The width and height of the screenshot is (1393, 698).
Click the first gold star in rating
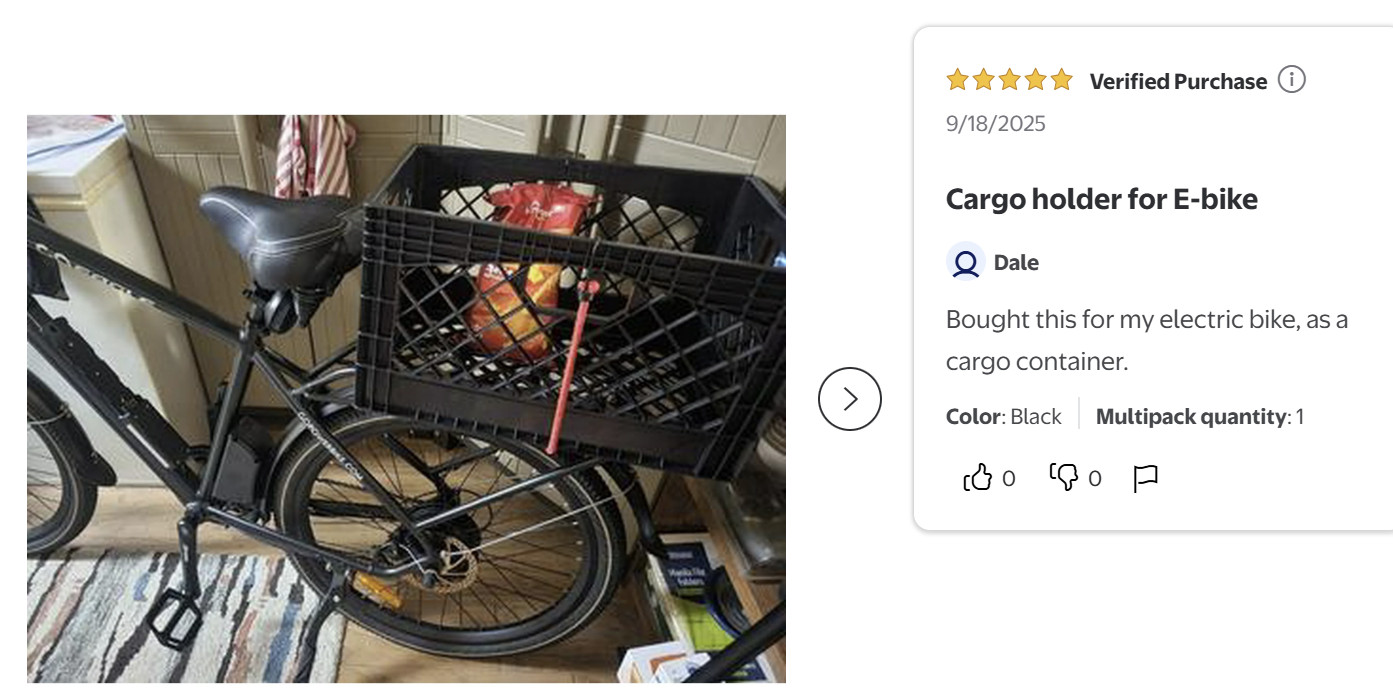click(957, 80)
